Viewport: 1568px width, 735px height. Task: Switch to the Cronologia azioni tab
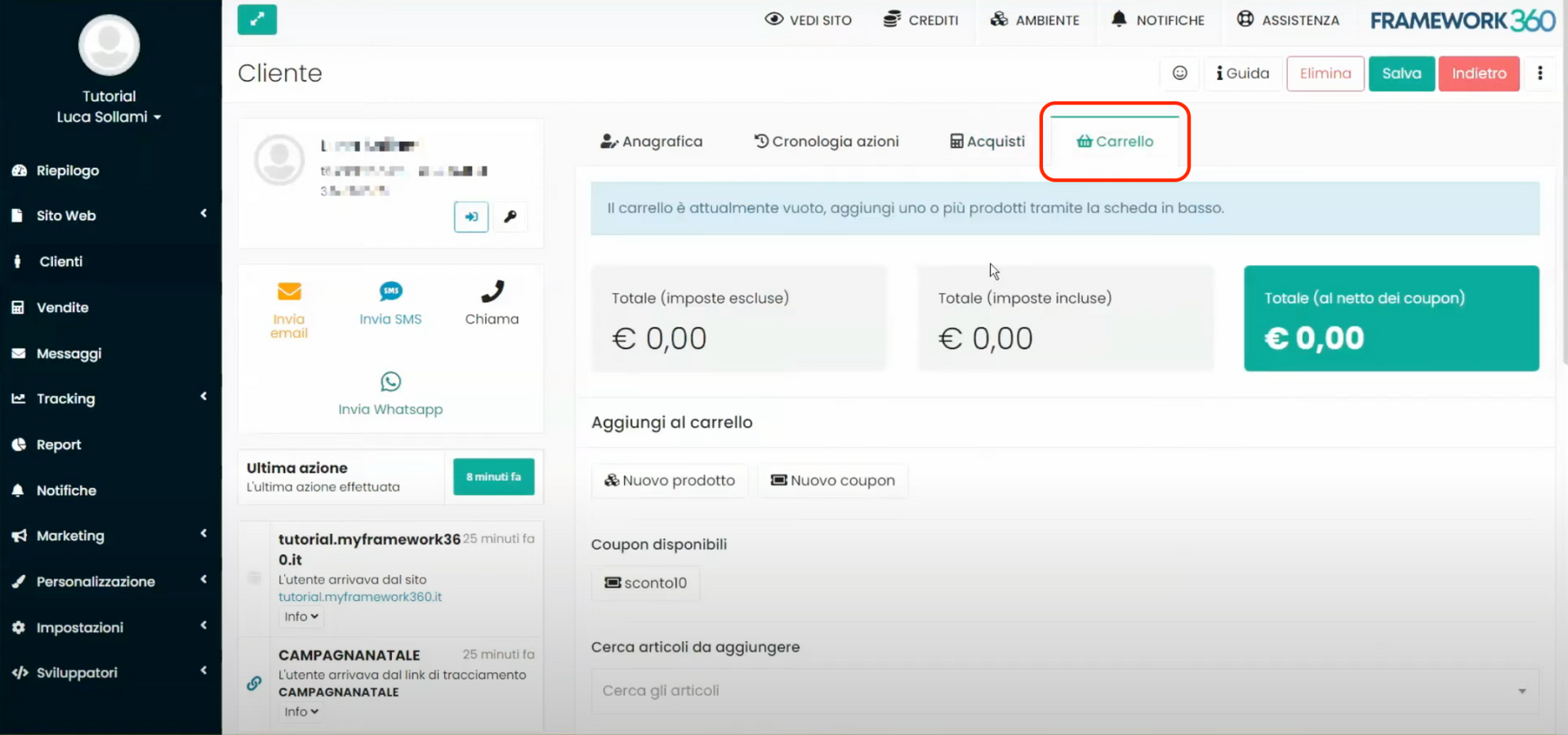826,141
